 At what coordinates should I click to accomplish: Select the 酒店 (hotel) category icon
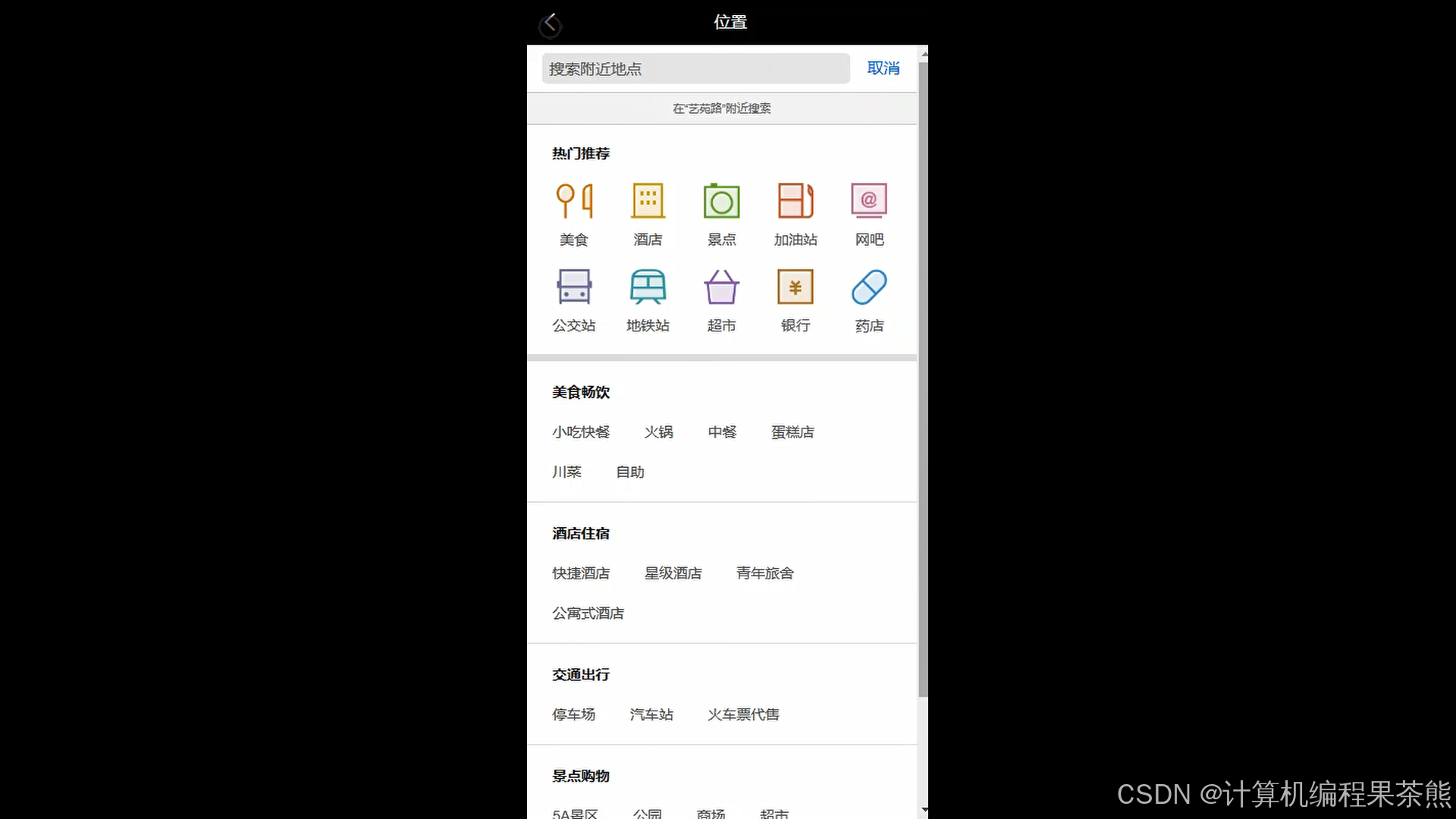648,200
